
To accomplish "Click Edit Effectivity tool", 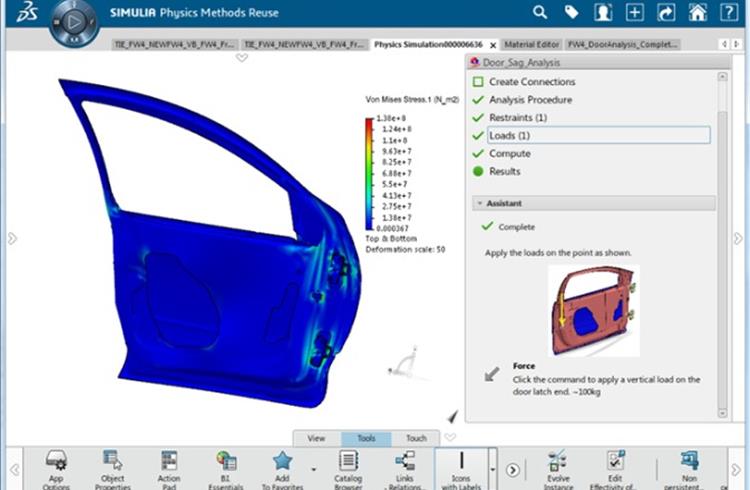I will pyautogui.click(x=615, y=470).
